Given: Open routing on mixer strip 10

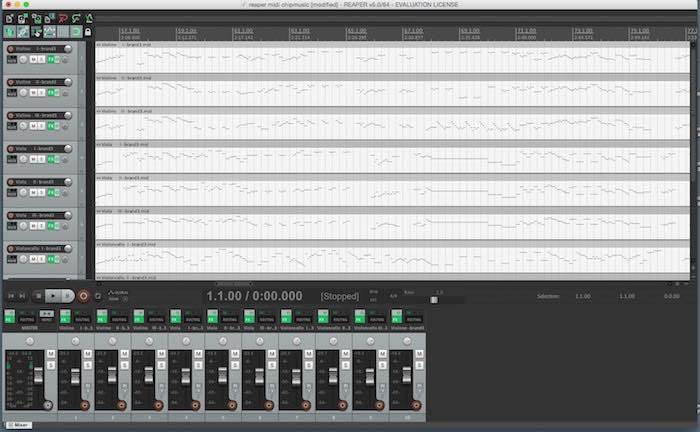Looking at the screenshot, I should click(x=414, y=319).
